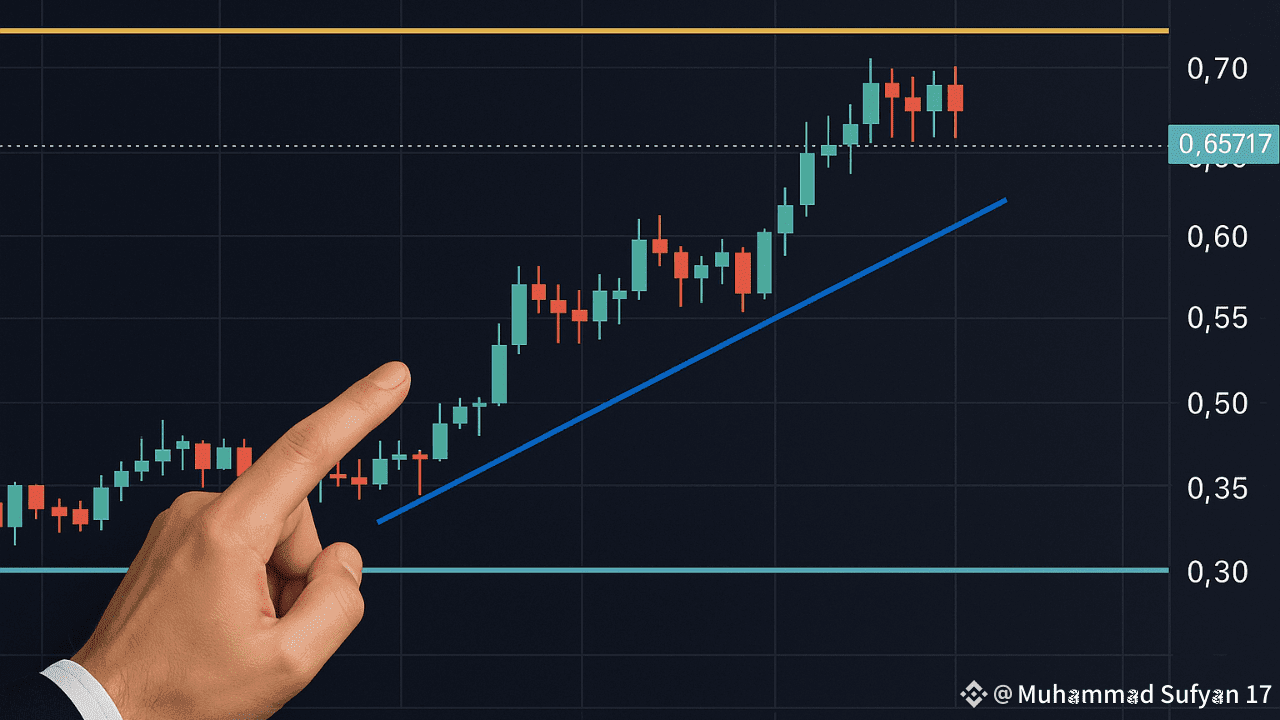This screenshot has width=1280, height=720.
Task: Select the 0,35 price axis label
Action: pos(1217,489)
